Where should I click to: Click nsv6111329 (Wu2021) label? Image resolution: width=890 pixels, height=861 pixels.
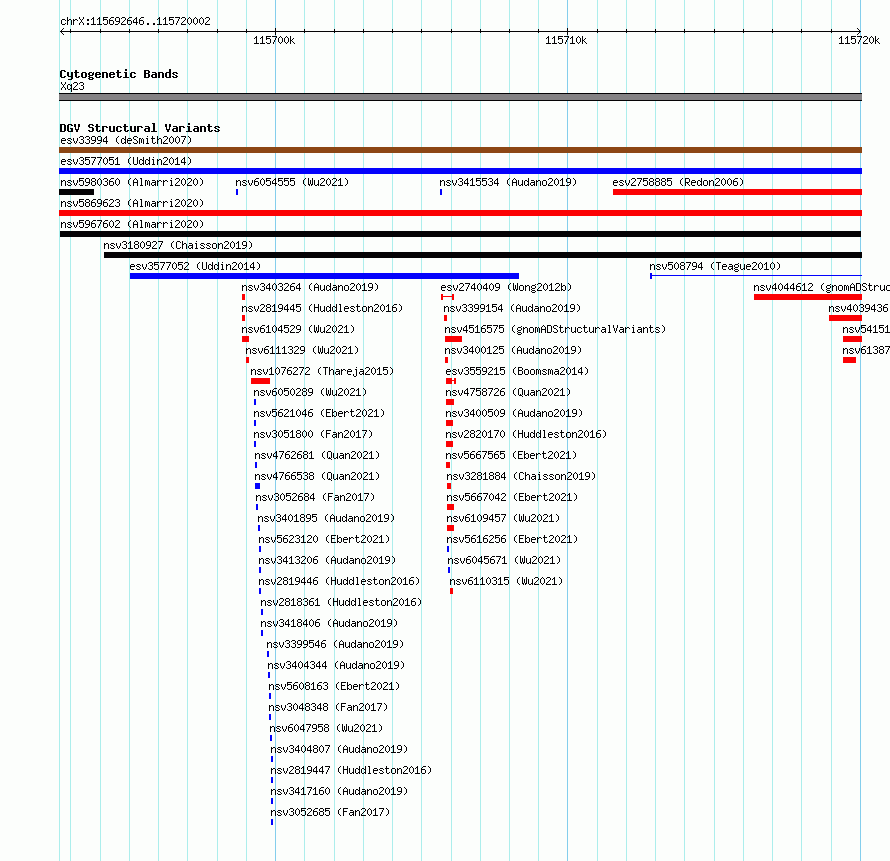point(302,350)
